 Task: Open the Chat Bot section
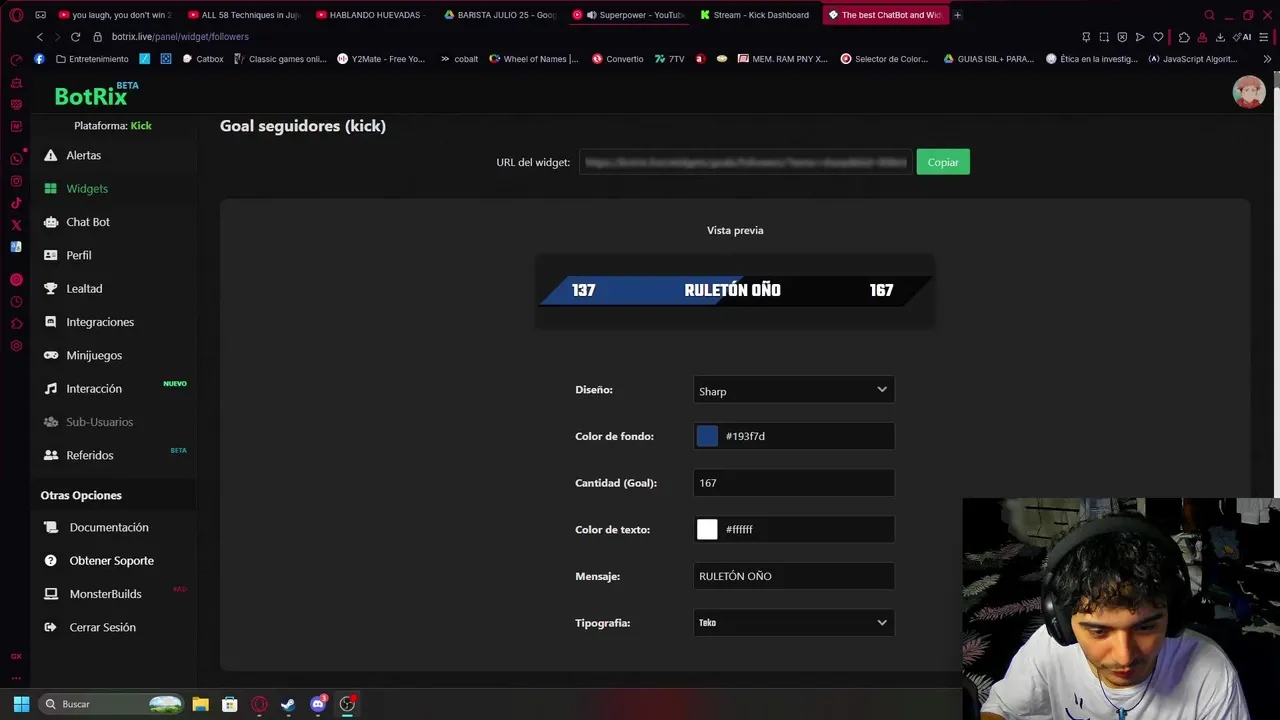tap(77, 222)
